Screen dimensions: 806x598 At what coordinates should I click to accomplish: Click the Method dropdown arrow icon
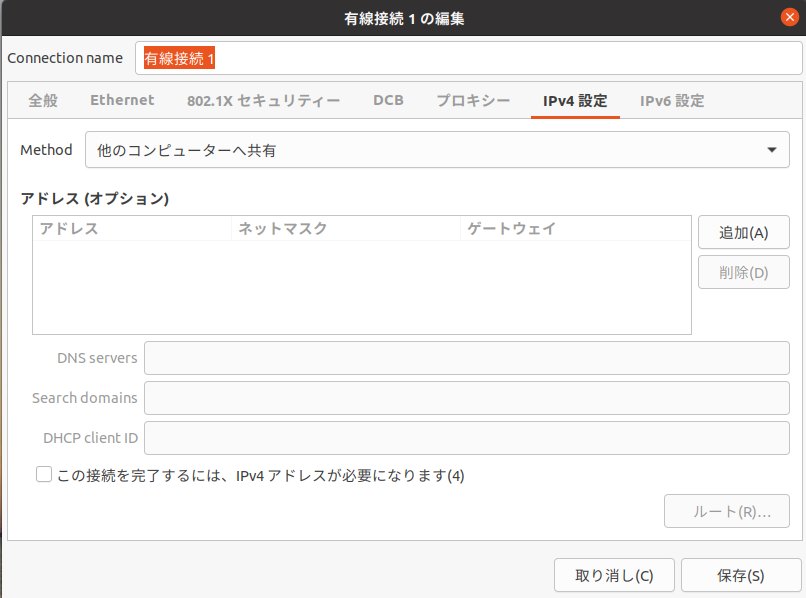coord(772,150)
